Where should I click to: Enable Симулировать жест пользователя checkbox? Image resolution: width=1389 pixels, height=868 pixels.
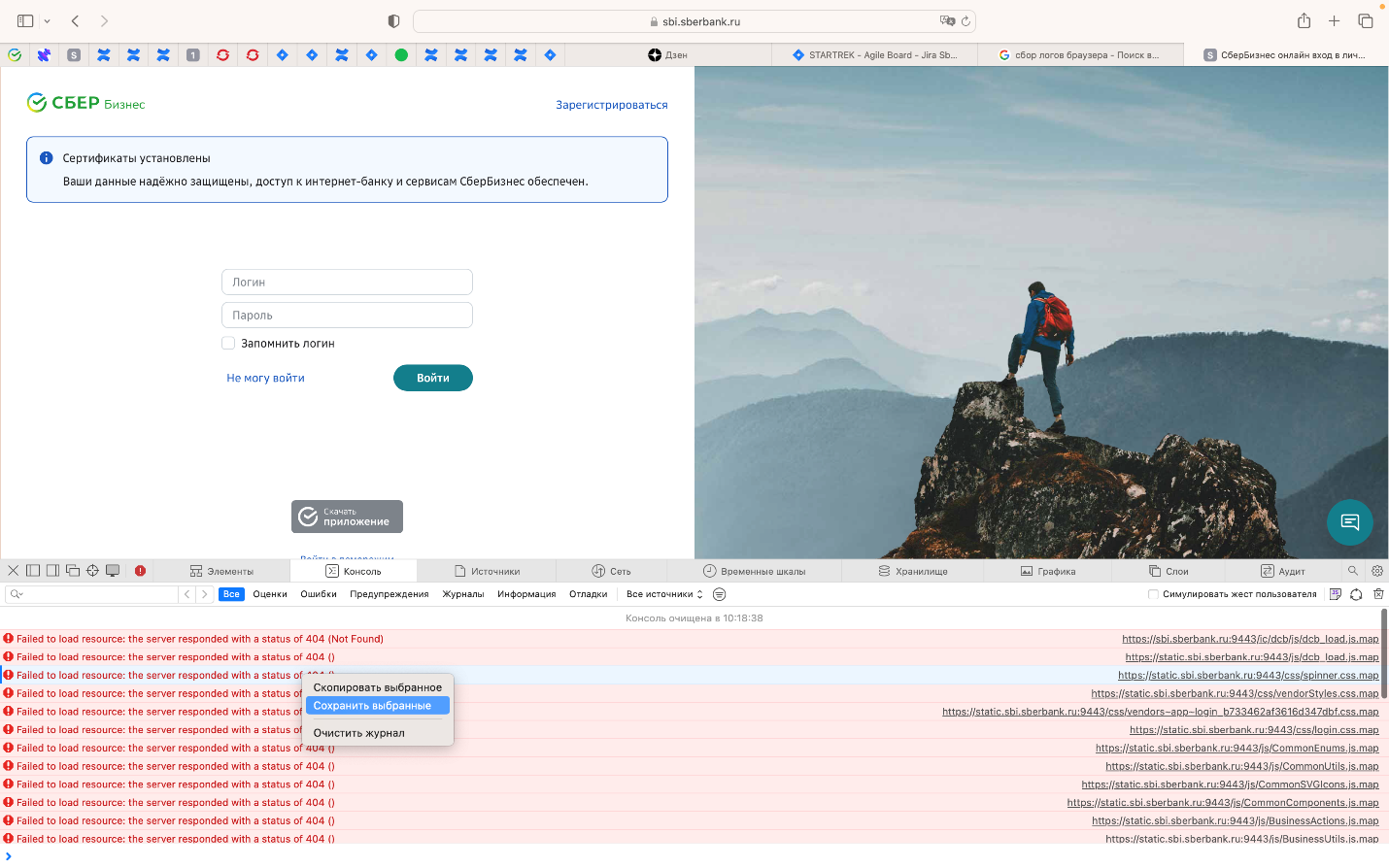pos(1153,594)
